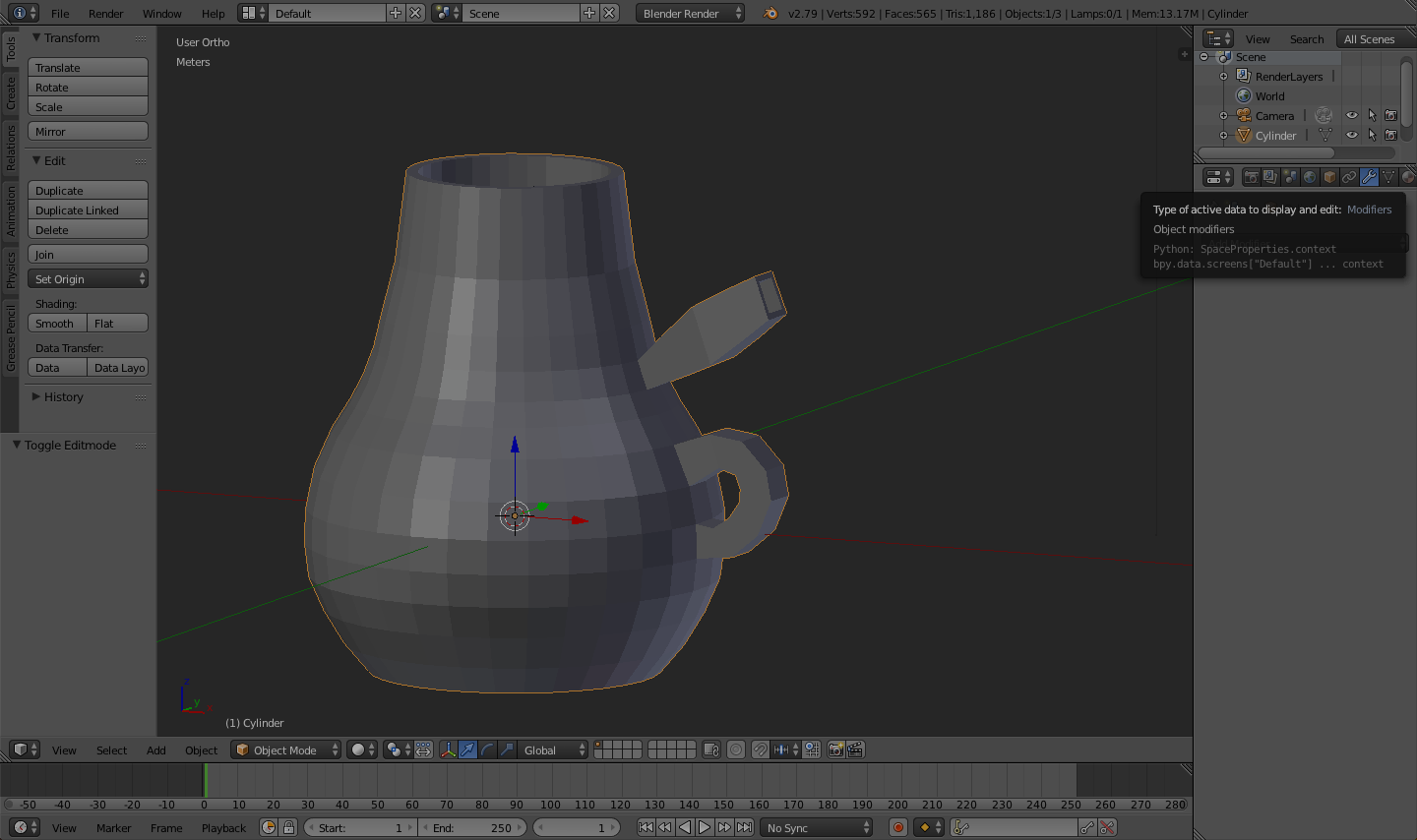Screen dimensions: 1417x840
Task: Toggle renderability camera icon for Camera
Action: [1391, 115]
